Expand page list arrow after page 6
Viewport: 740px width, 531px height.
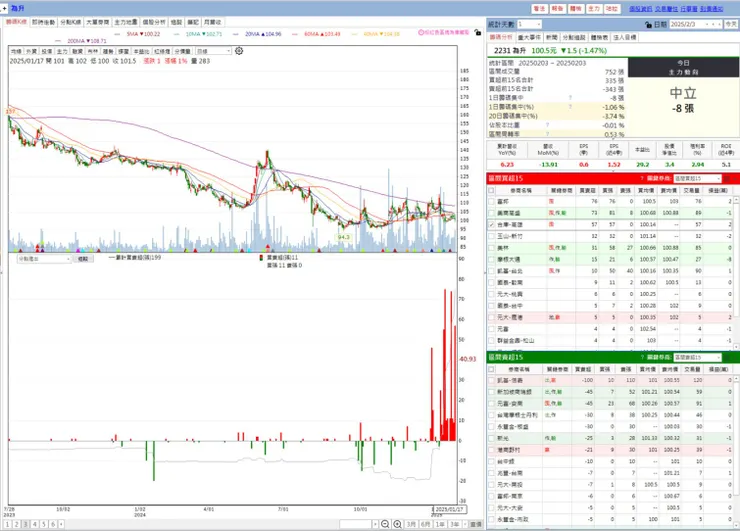pos(61,524)
